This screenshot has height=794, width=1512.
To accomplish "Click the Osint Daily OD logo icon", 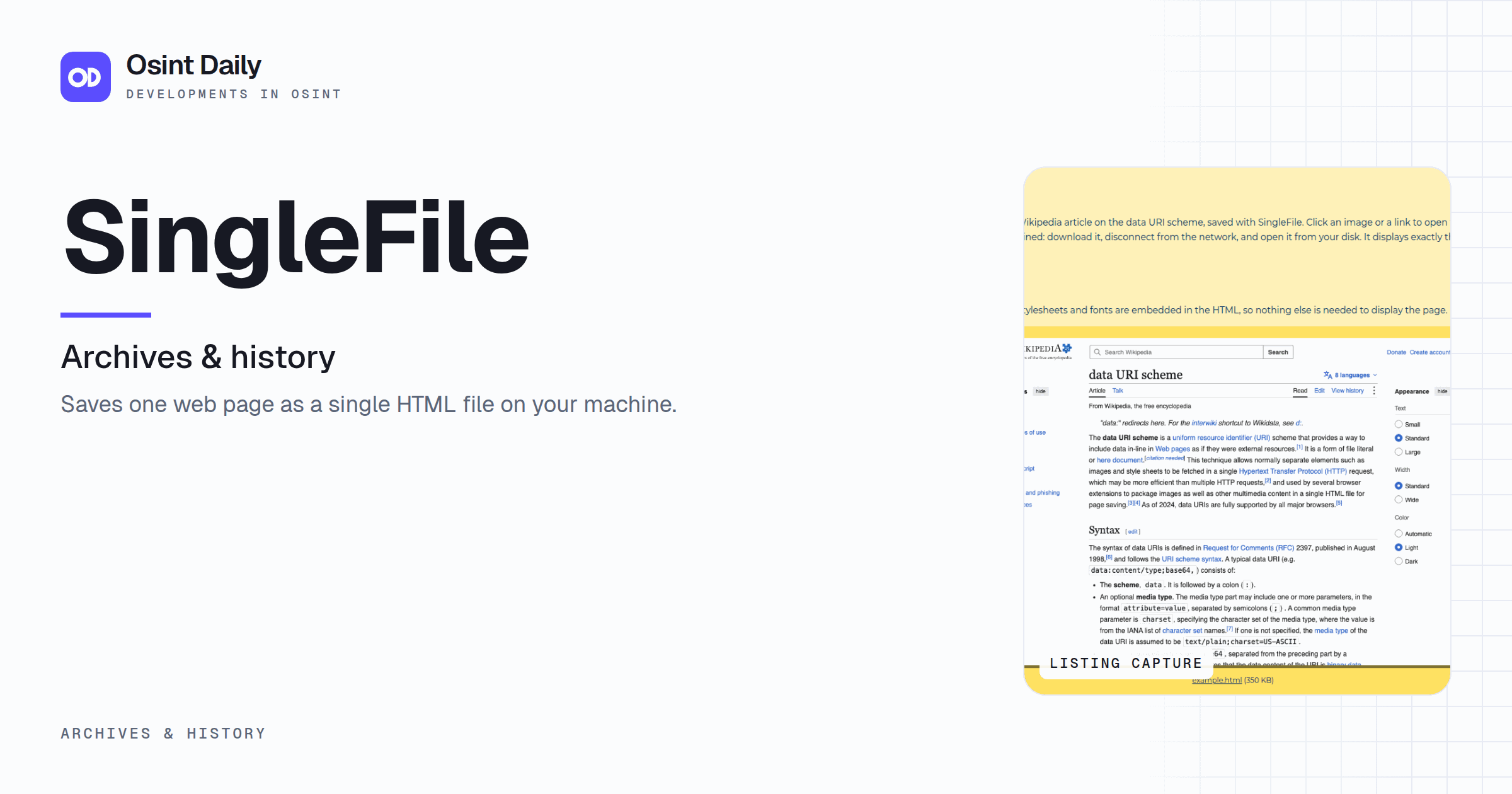I will [x=86, y=77].
